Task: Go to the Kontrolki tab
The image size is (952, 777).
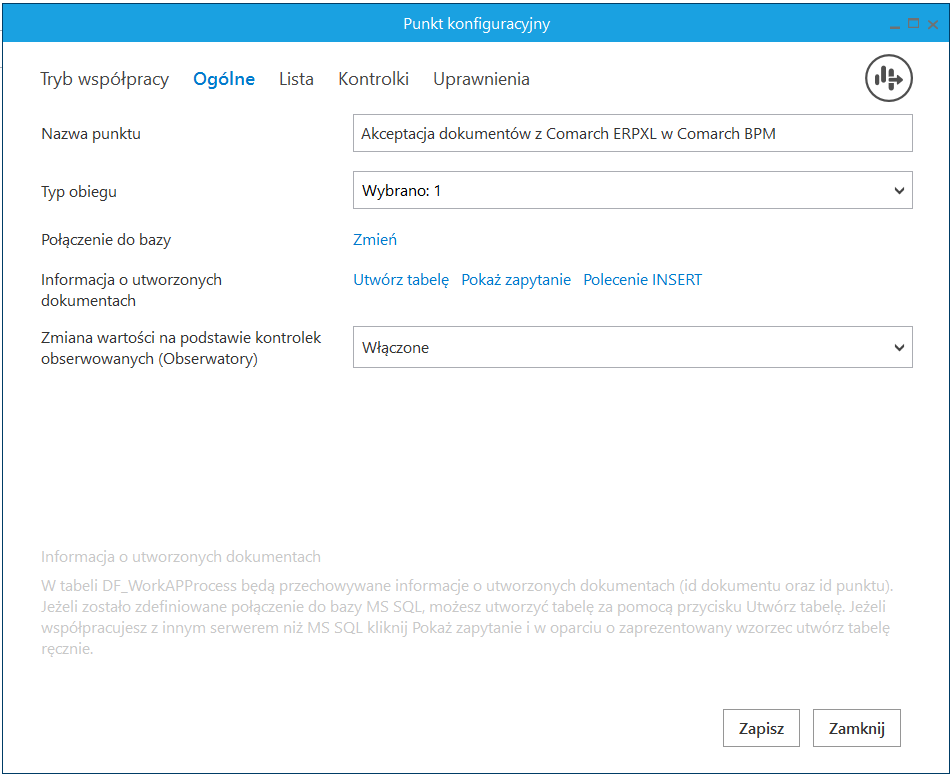Action: point(373,79)
